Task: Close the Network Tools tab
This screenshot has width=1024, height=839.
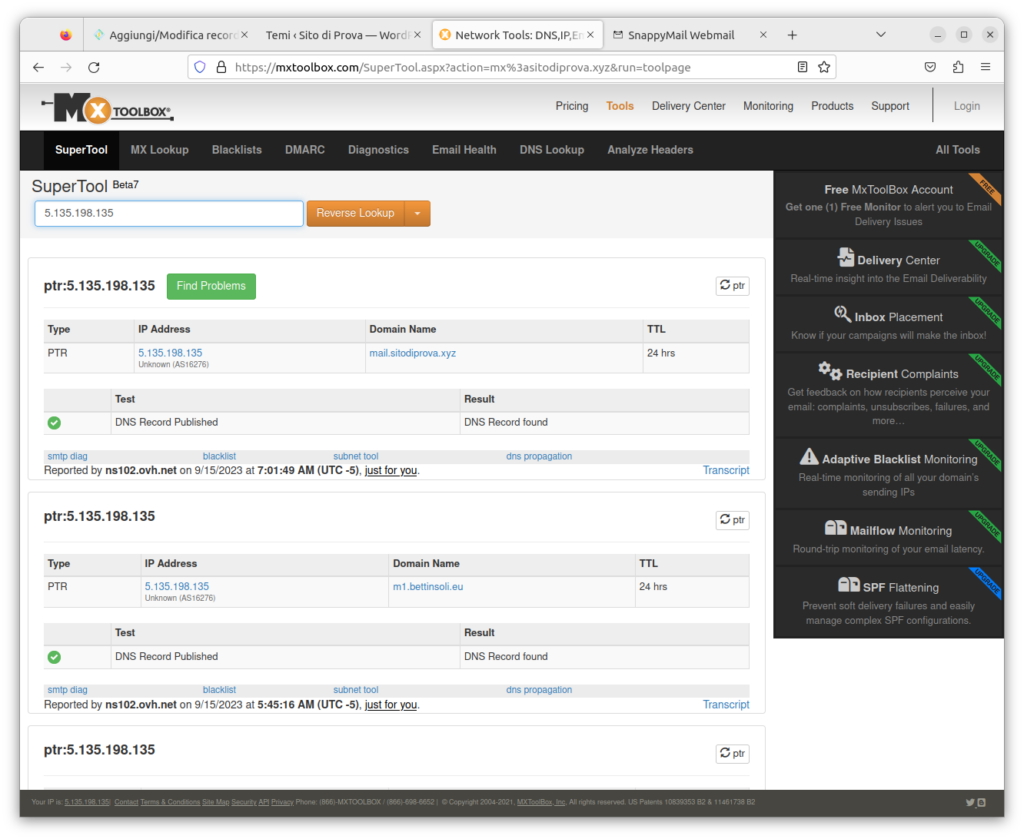Action: pyautogui.click(x=590, y=35)
